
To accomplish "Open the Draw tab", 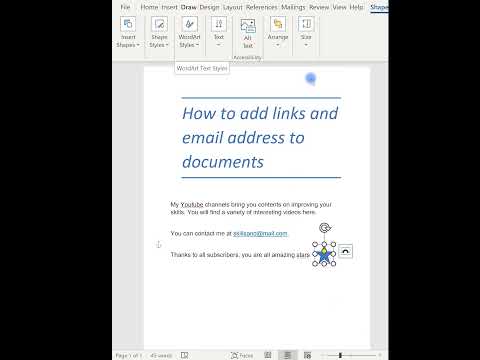I will pyautogui.click(x=188, y=7).
